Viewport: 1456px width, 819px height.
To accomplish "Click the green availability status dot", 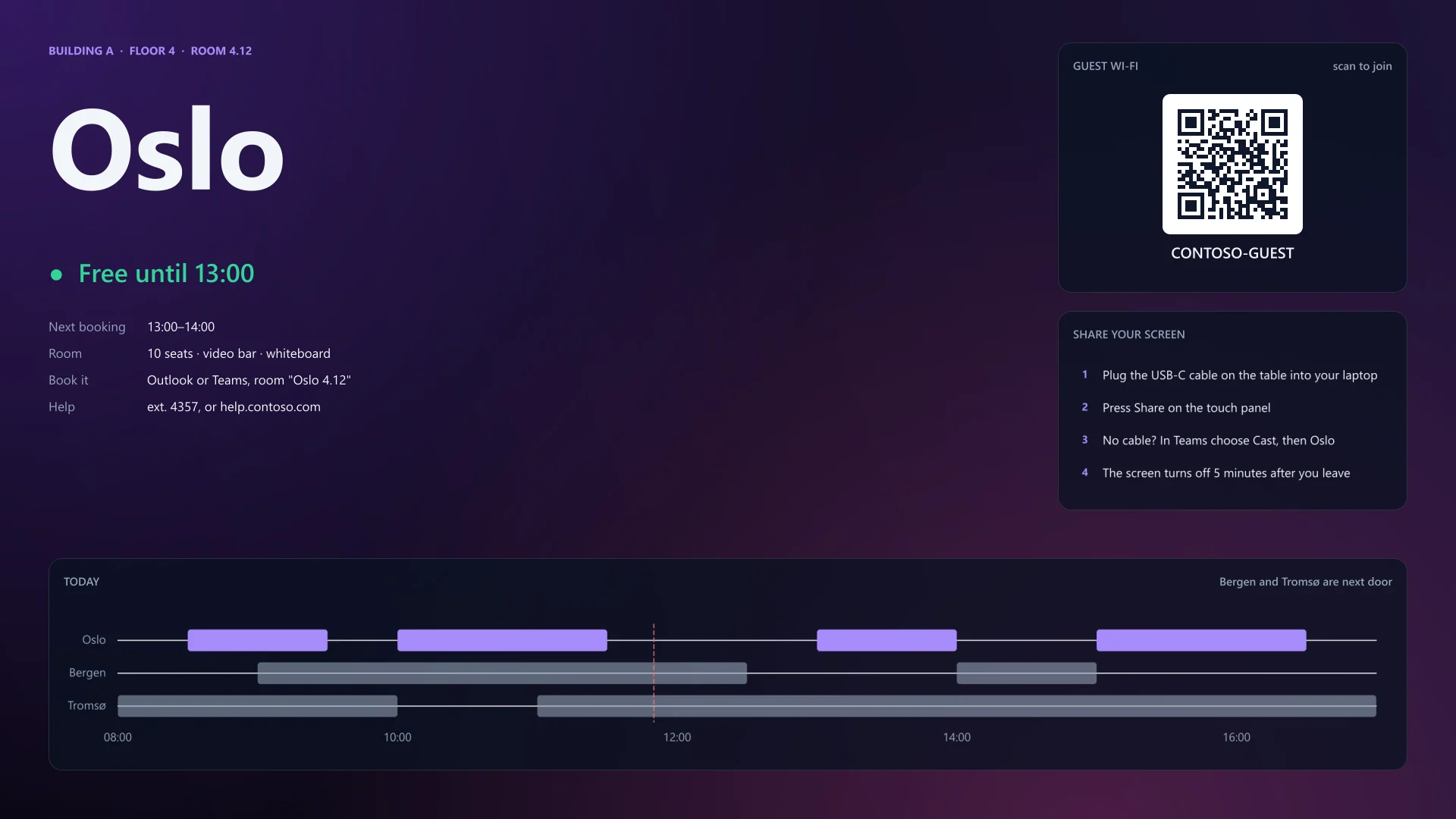I will [x=56, y=275].
